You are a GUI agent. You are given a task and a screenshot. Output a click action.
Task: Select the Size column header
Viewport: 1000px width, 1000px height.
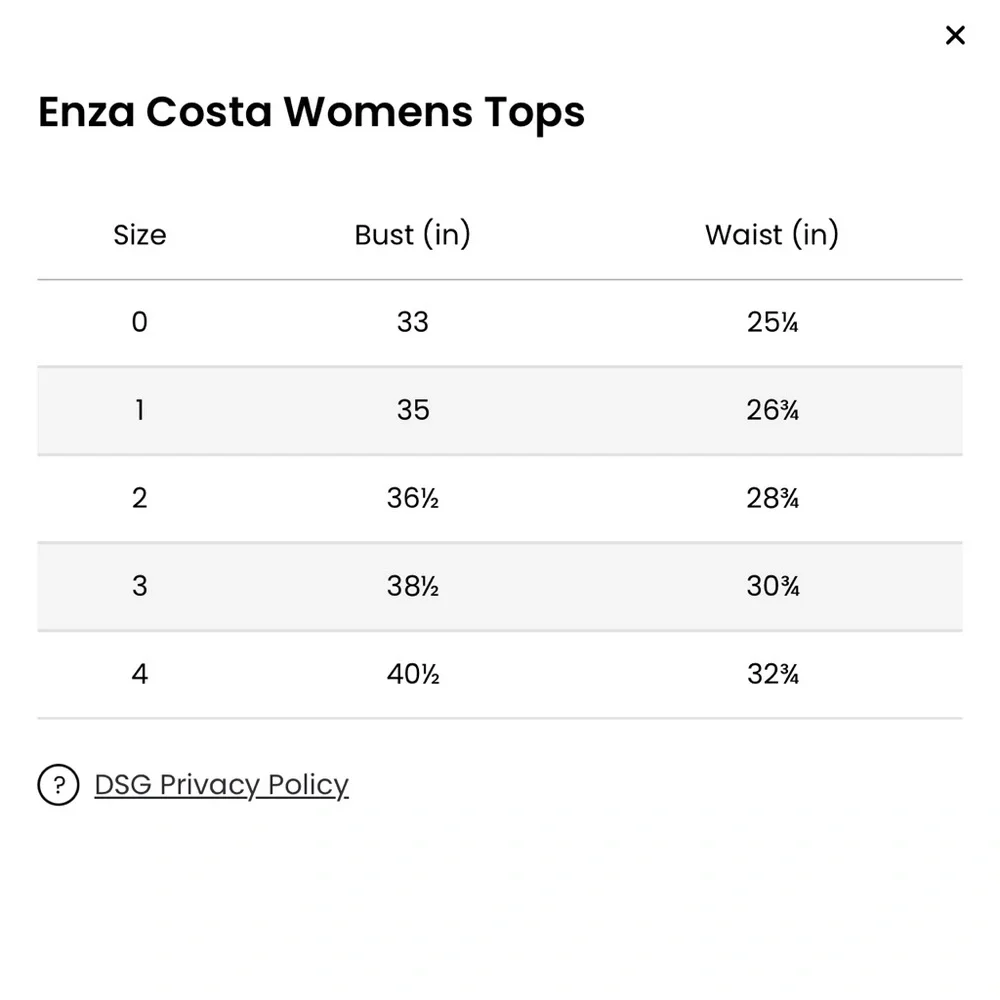(x=140, y=235)
